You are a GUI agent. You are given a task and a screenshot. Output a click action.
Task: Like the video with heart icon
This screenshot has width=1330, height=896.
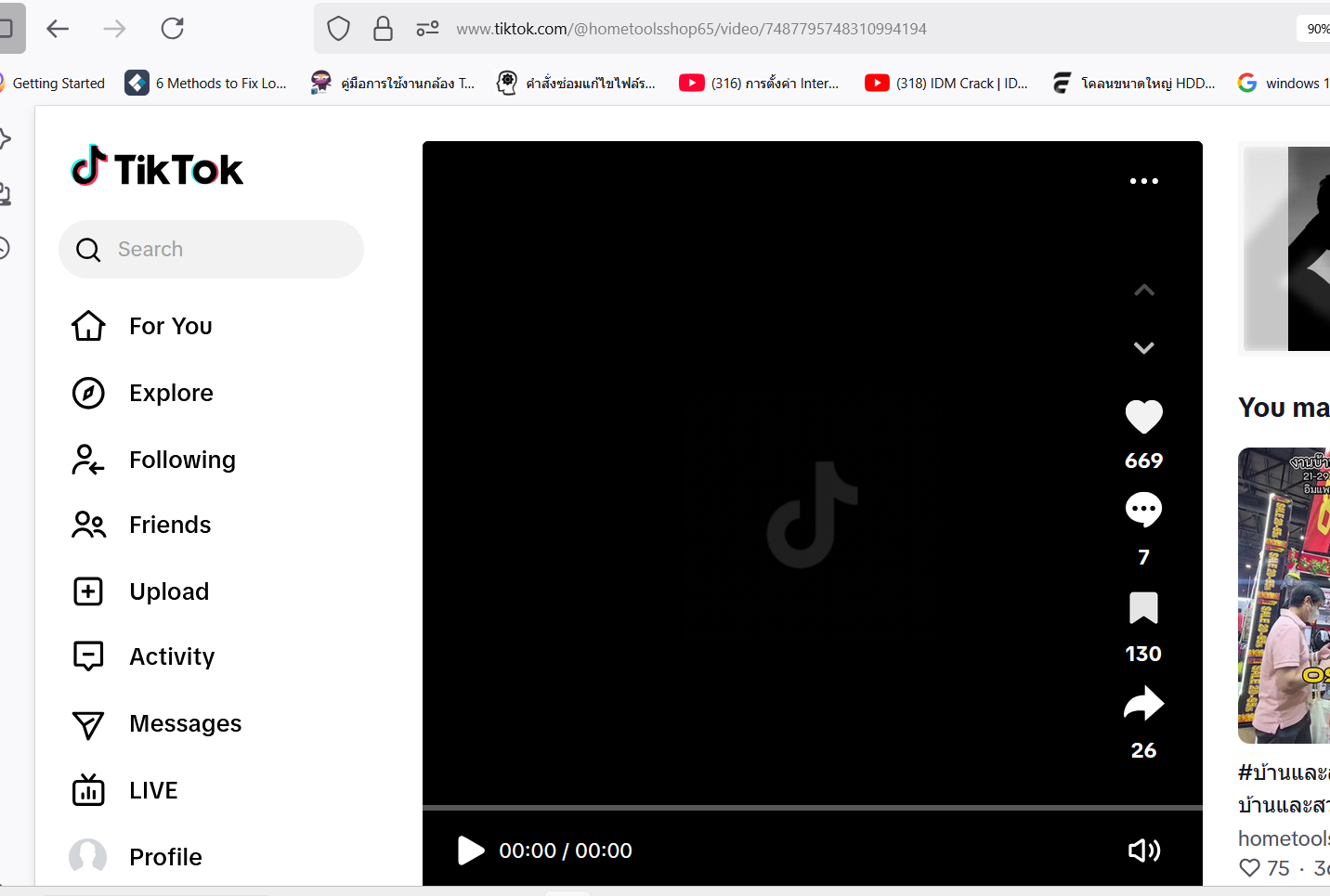pos(1143,416)
